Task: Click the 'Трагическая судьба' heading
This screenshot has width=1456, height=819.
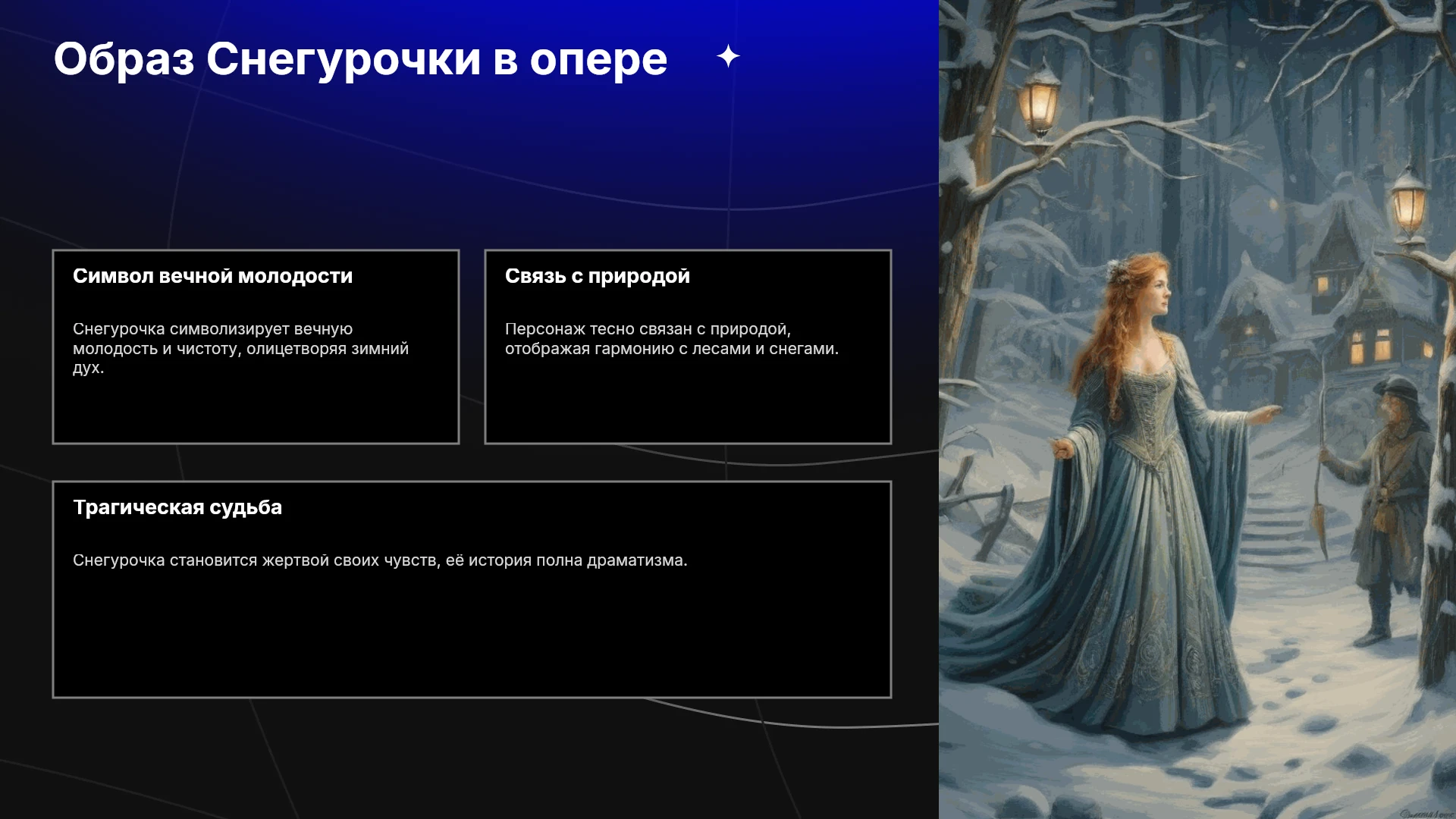Action: 177,507
